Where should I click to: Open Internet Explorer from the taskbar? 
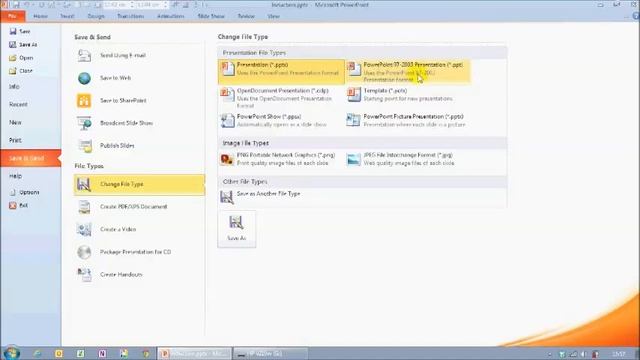(37, 353)
